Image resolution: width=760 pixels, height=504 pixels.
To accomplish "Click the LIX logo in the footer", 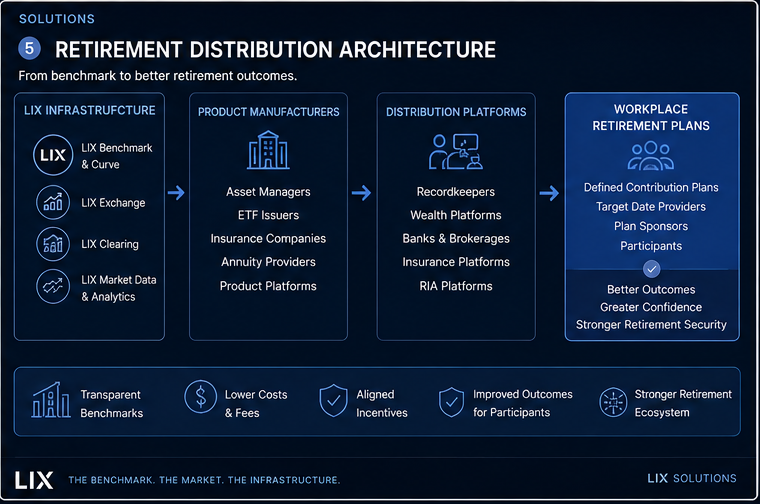I will click(x=34, y=480).
